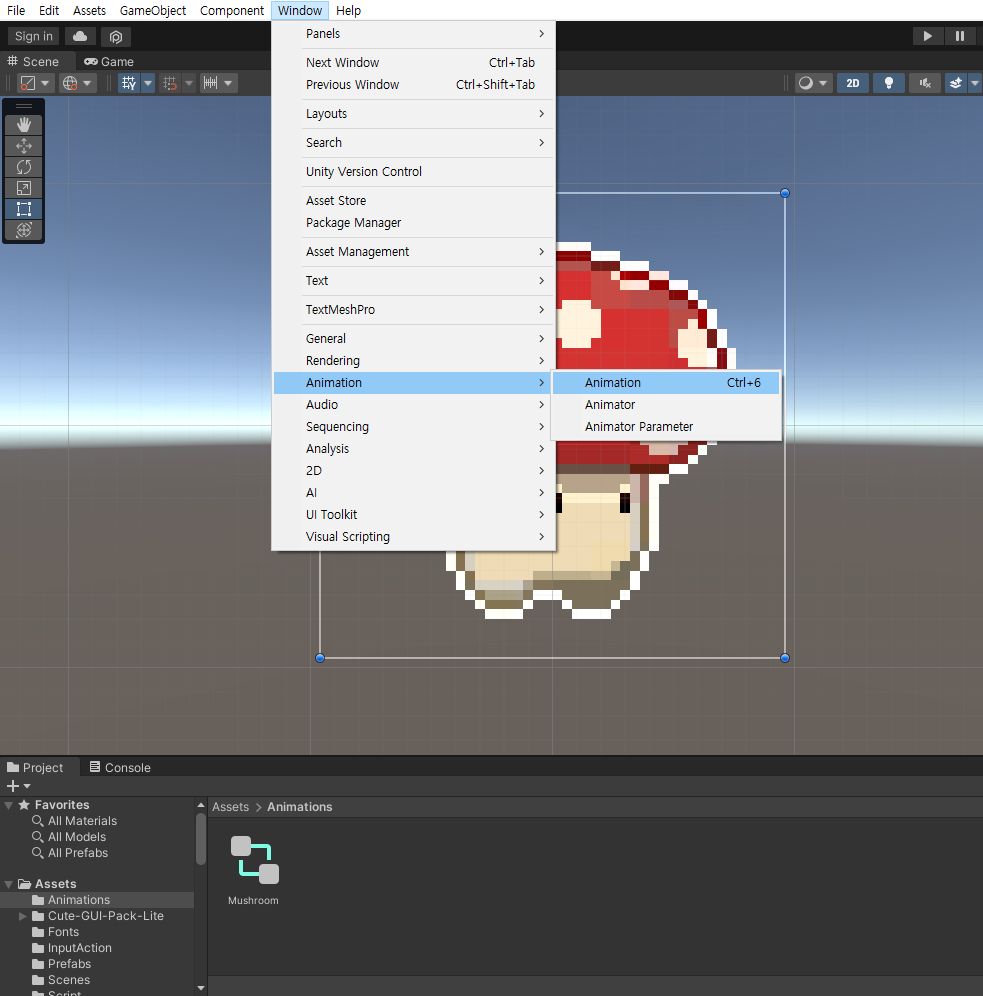Toggle grid visibility icon
The image size is (983, 996).
tap(129, 83)
